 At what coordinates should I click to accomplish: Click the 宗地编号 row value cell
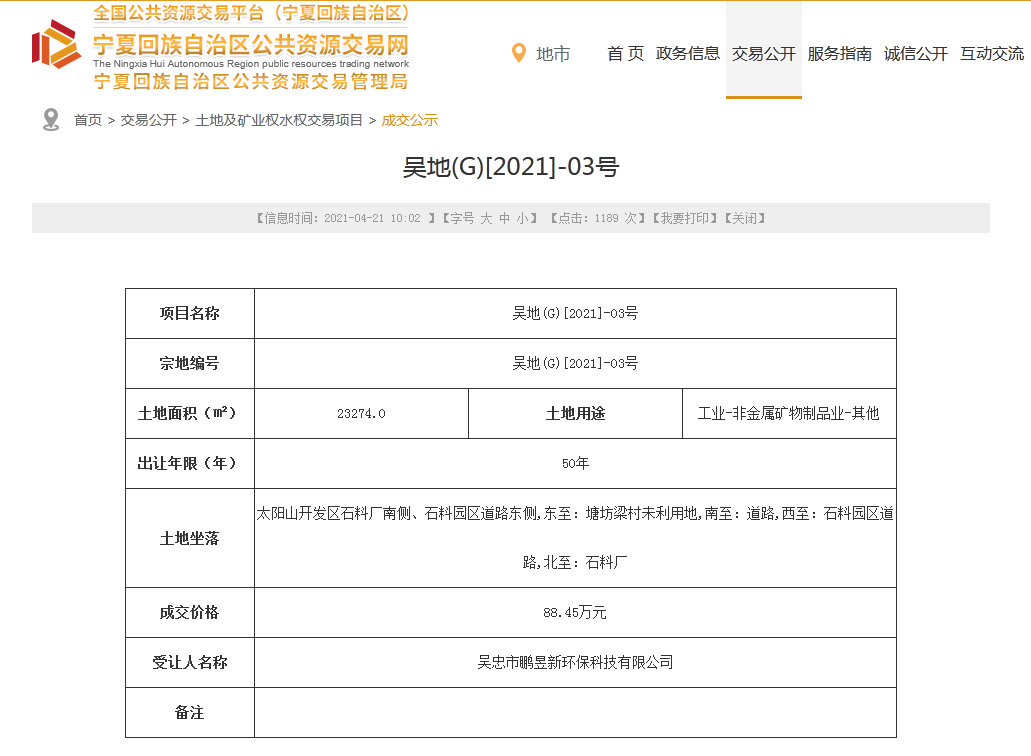pos(575,364)
